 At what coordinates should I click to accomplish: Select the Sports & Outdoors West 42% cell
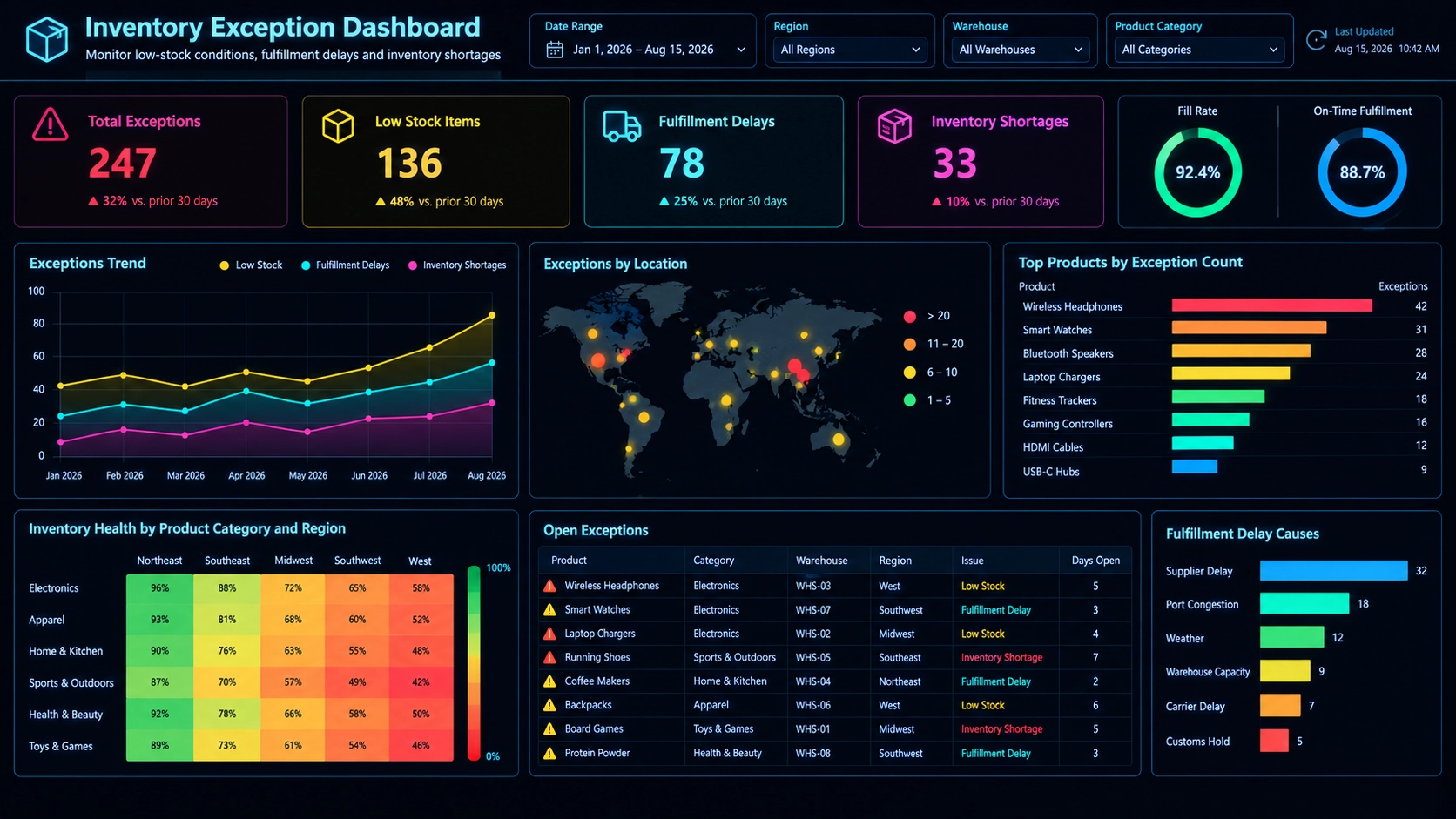[x=421, y=682]
